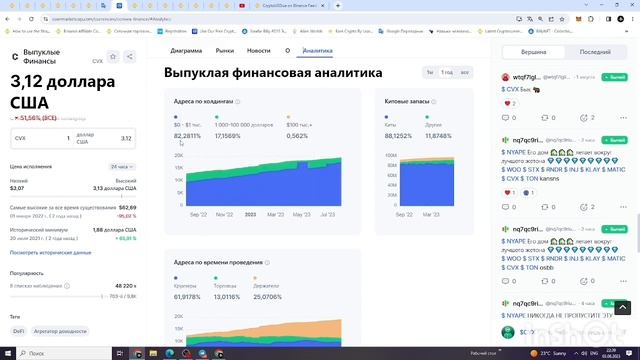The image size is (640, 360).
Task: Click the CVX amount input field
Action: click(41, 138)
